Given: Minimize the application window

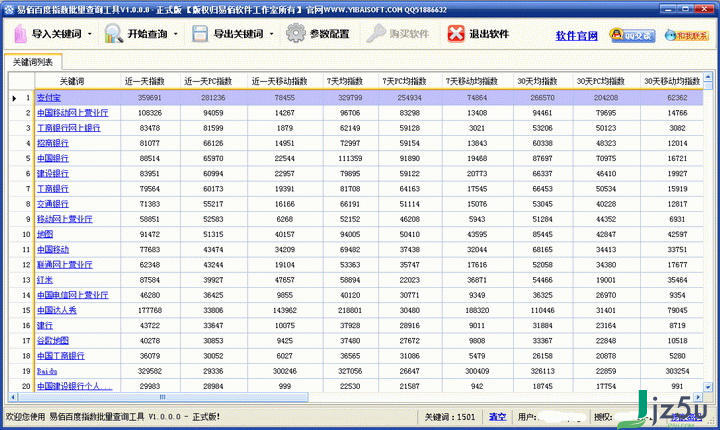Looking at the screenshot, I should [x=667, y=8].
